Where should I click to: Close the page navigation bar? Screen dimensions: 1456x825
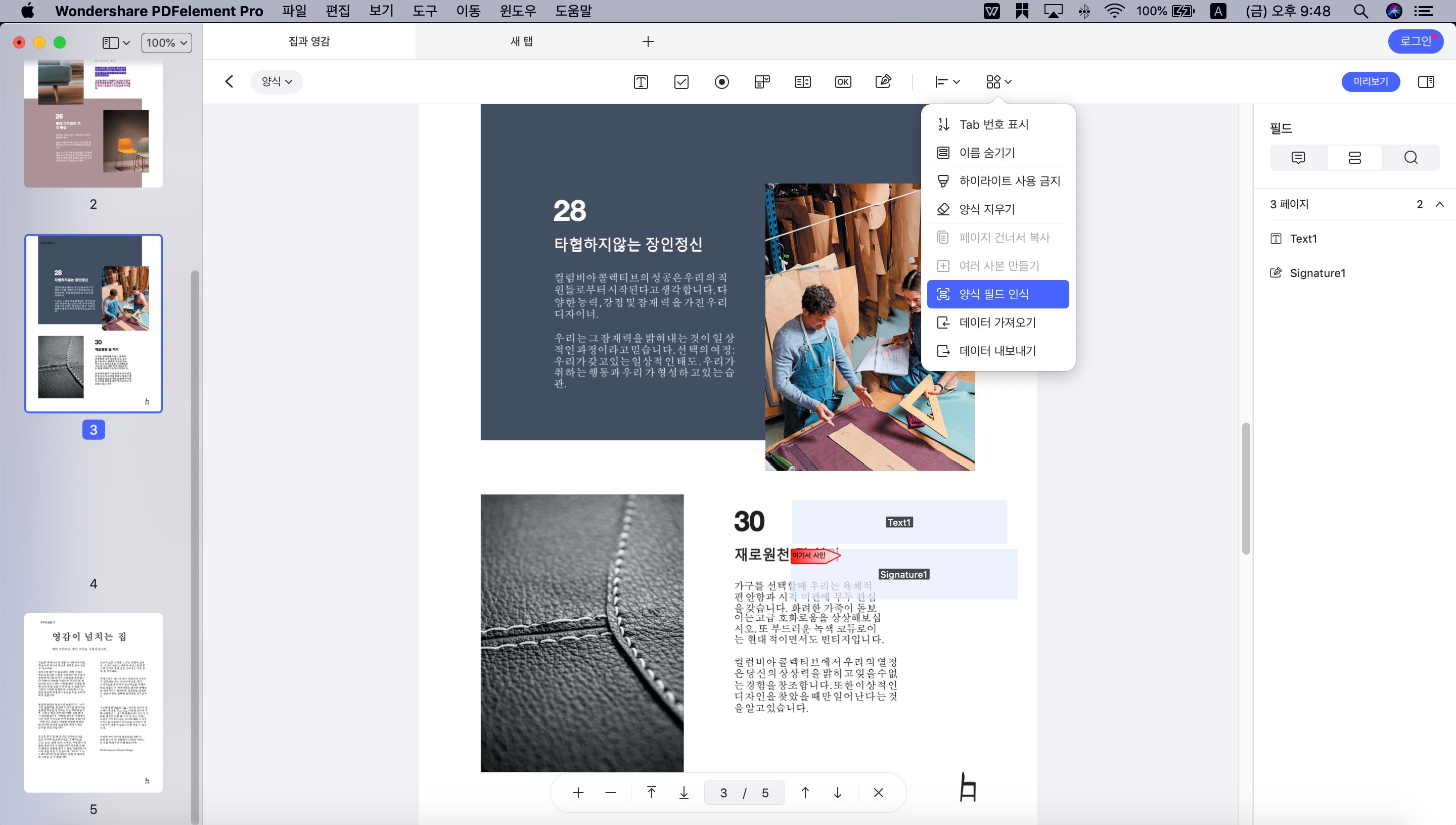click(x=878, y=793)
